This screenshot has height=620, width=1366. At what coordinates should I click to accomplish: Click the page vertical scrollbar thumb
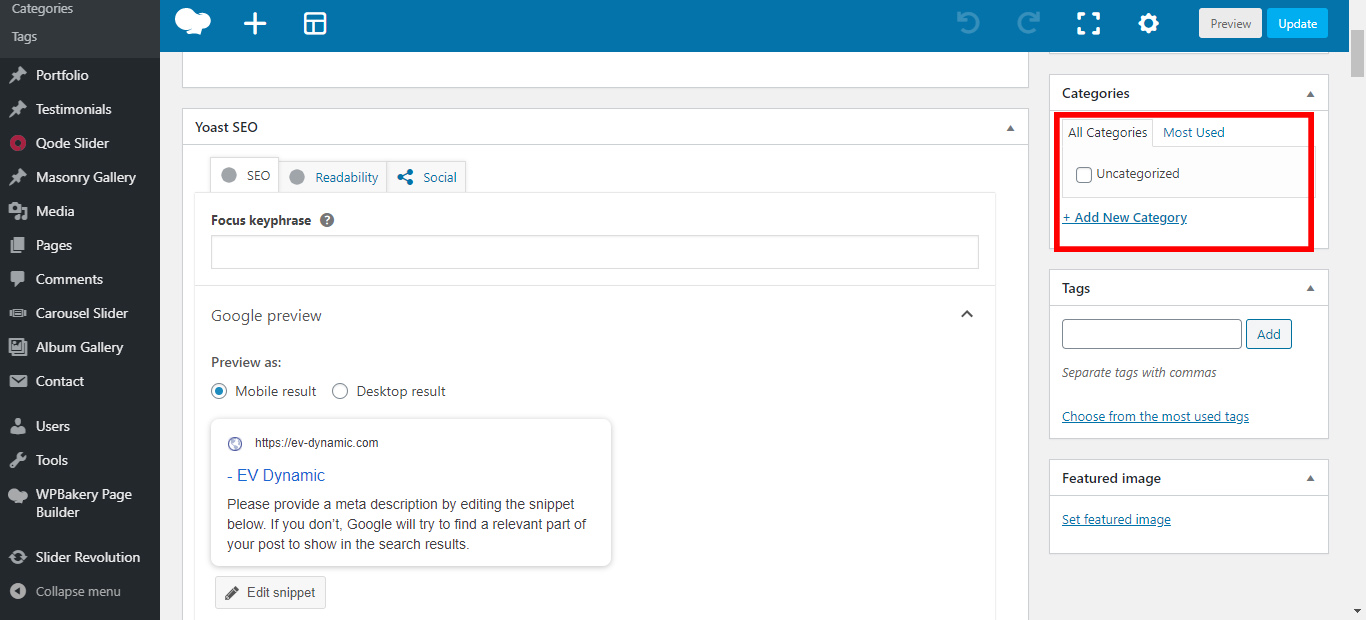pos(1357,52)
